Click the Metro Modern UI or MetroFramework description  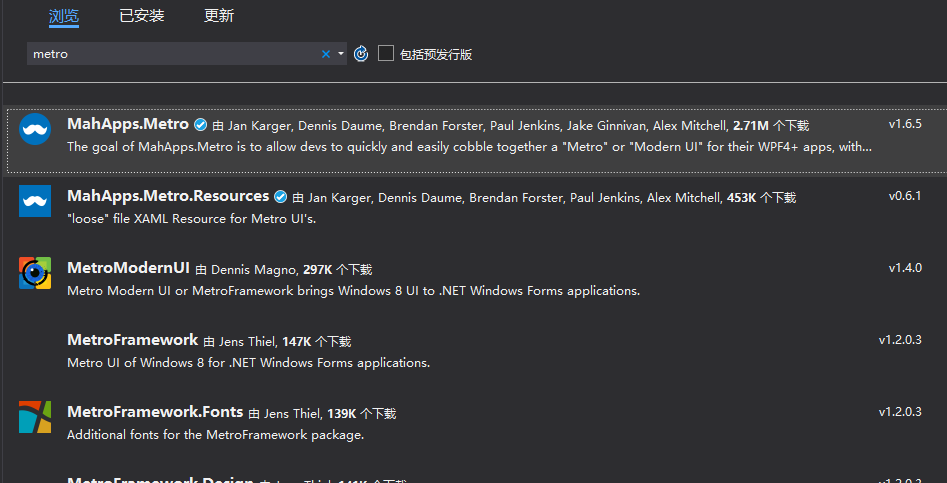coord(353,291)
